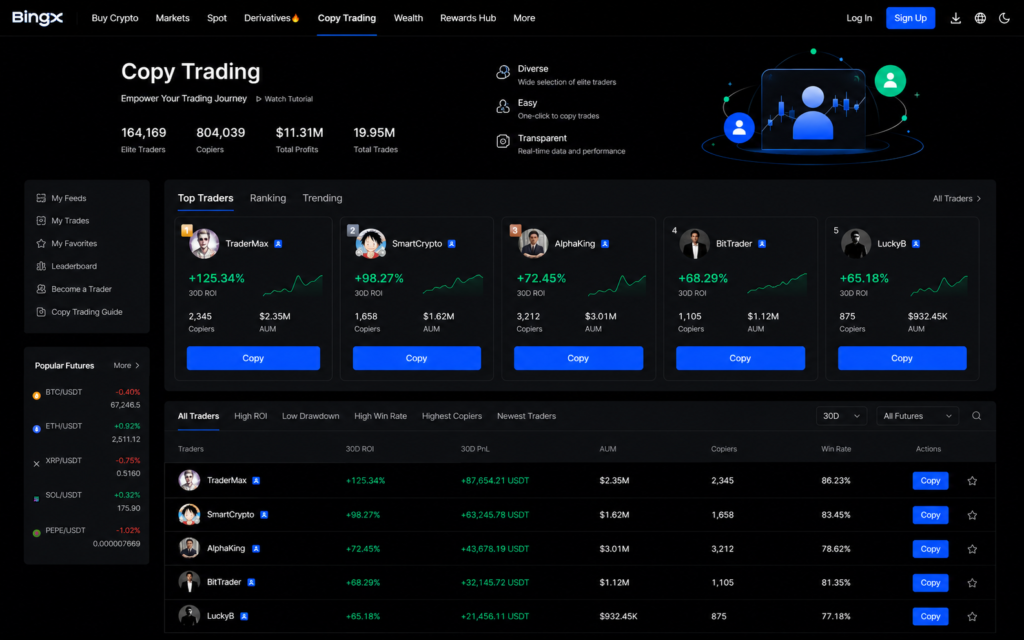Click the +87,654.21 USDT PnL value
This screenshot has height=640, width=1024.
point(495,481)
